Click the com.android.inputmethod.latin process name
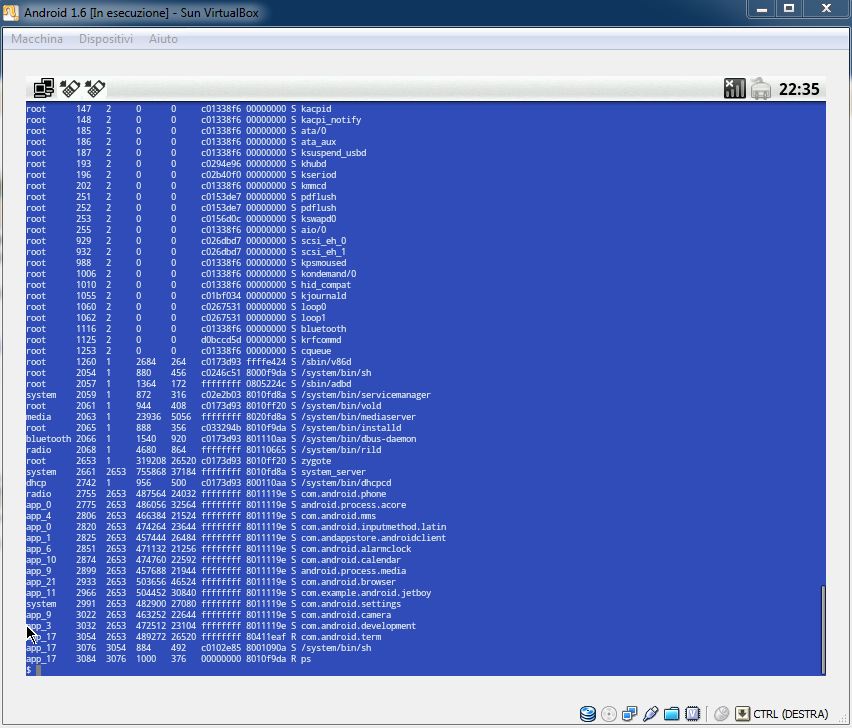This screenshot has height=728, width=852. click(373, 527)
